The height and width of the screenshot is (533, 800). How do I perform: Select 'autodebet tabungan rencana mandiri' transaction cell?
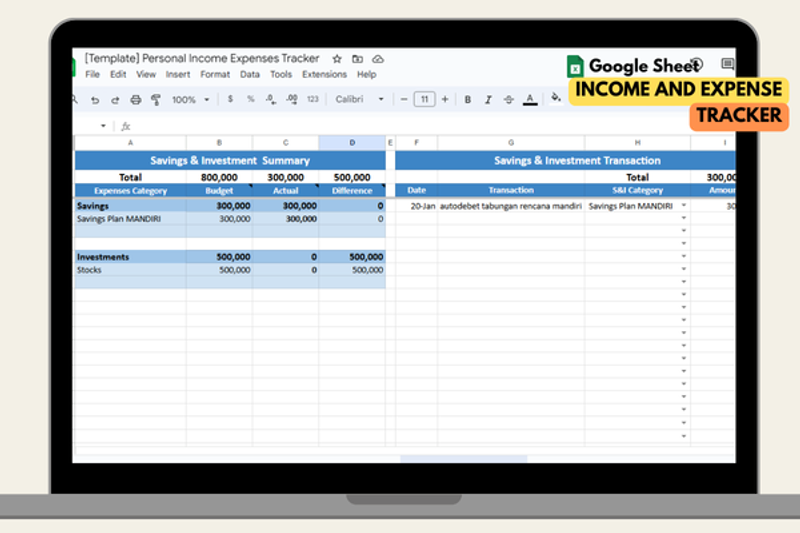[x=511, y=206]
